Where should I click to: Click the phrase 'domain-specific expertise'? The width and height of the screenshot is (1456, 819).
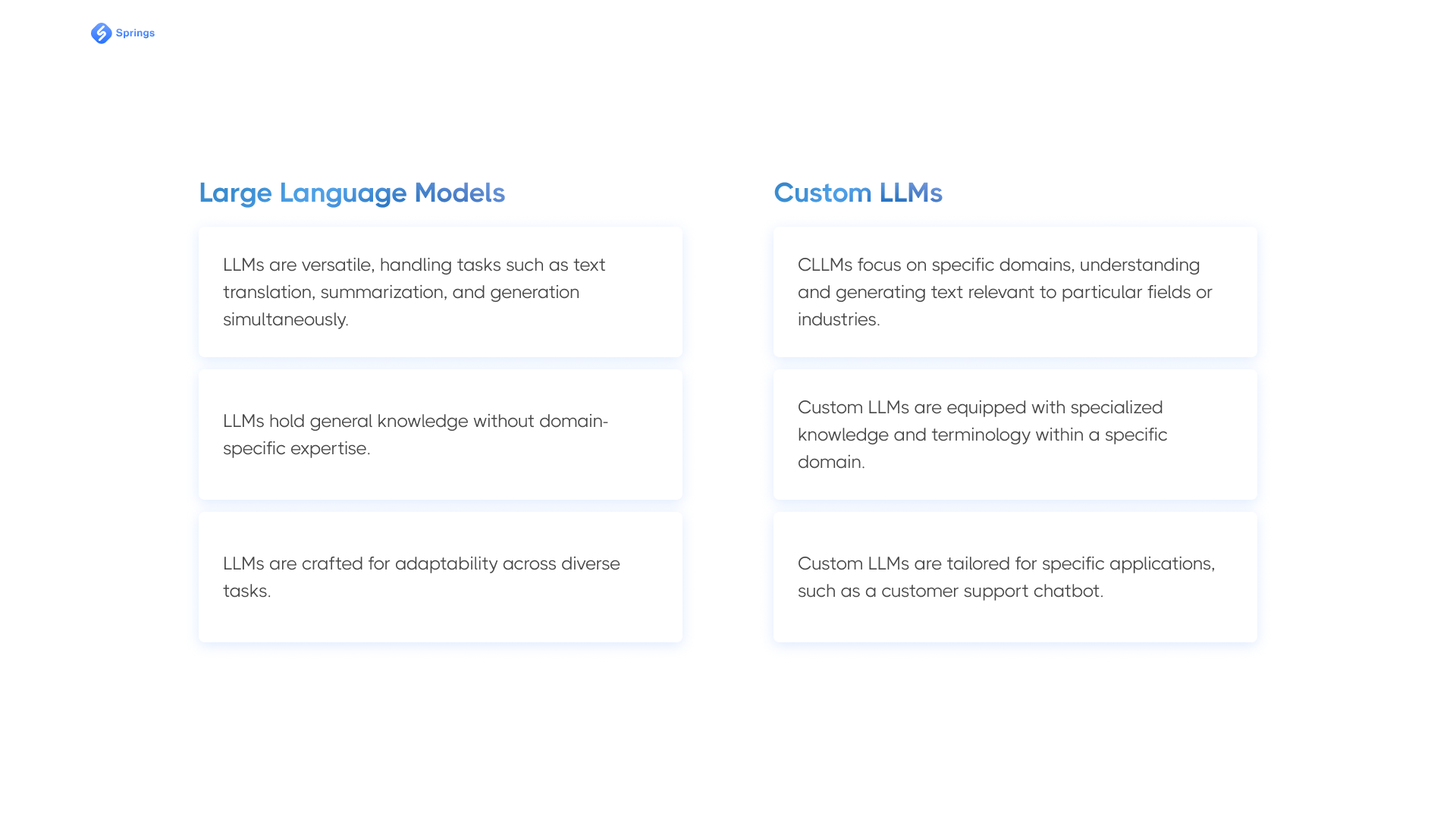416,435
